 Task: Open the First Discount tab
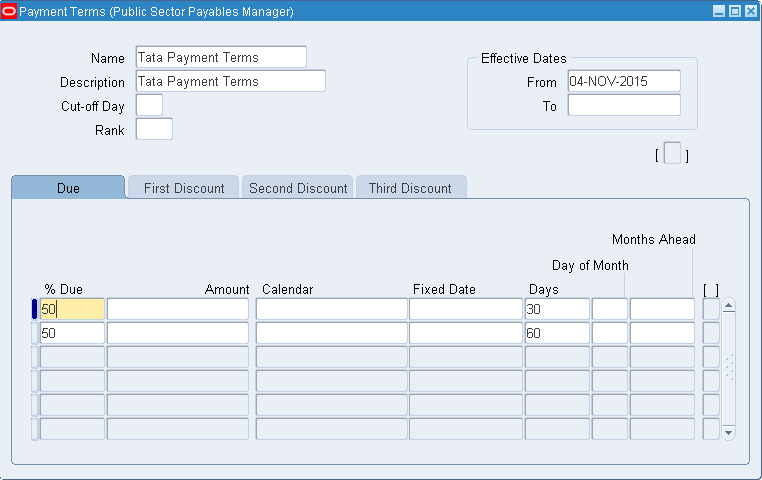click(x=184, y=188)
